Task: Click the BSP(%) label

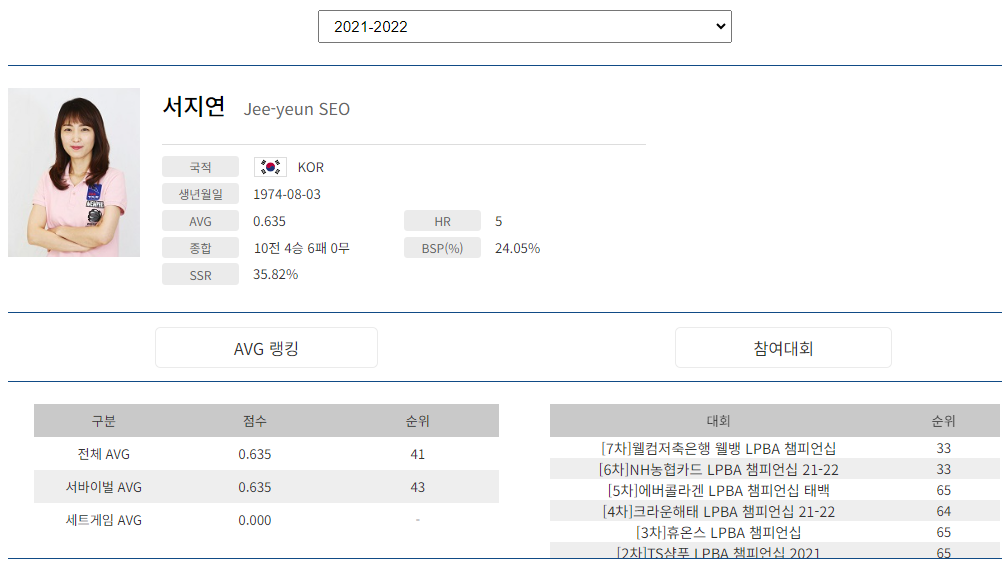Action: click(442, 248)
